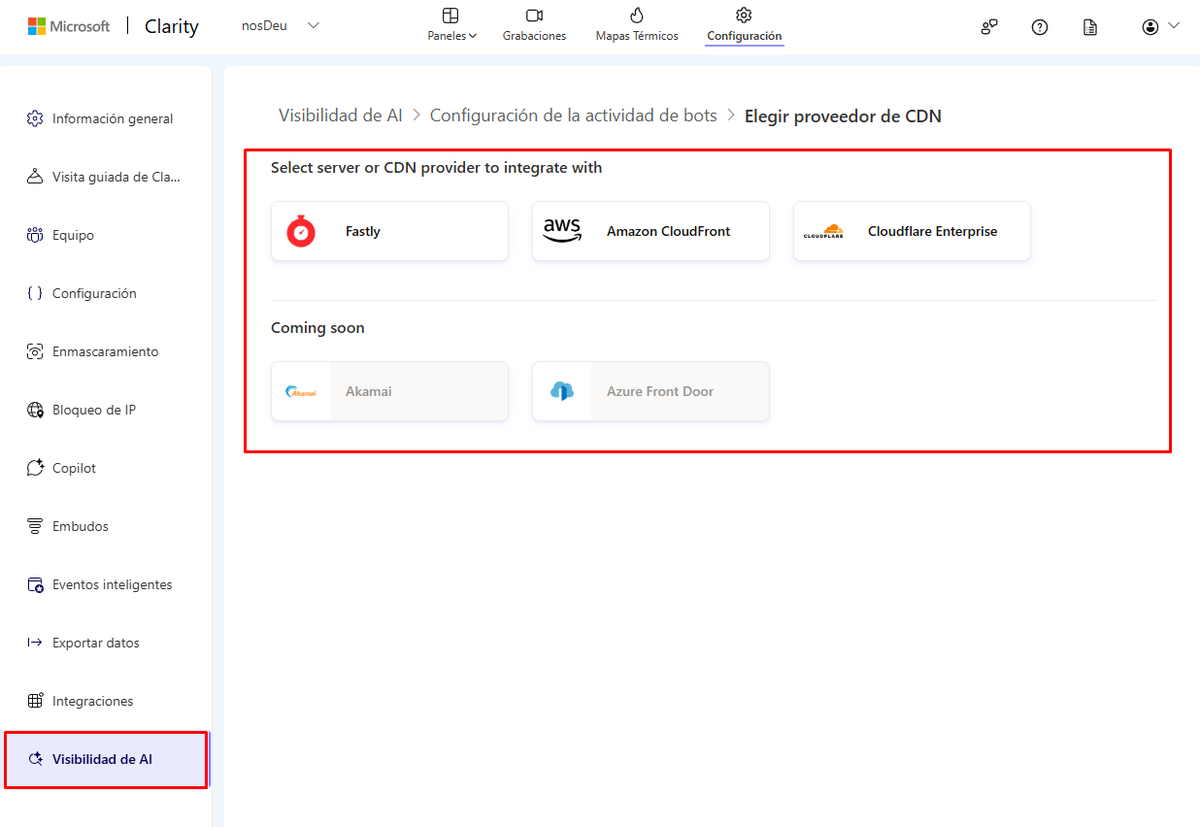Viewport: 1200px width, 827px height.
Task: Click the Bloqueo de IP globe icon
Action: (35, 410)
